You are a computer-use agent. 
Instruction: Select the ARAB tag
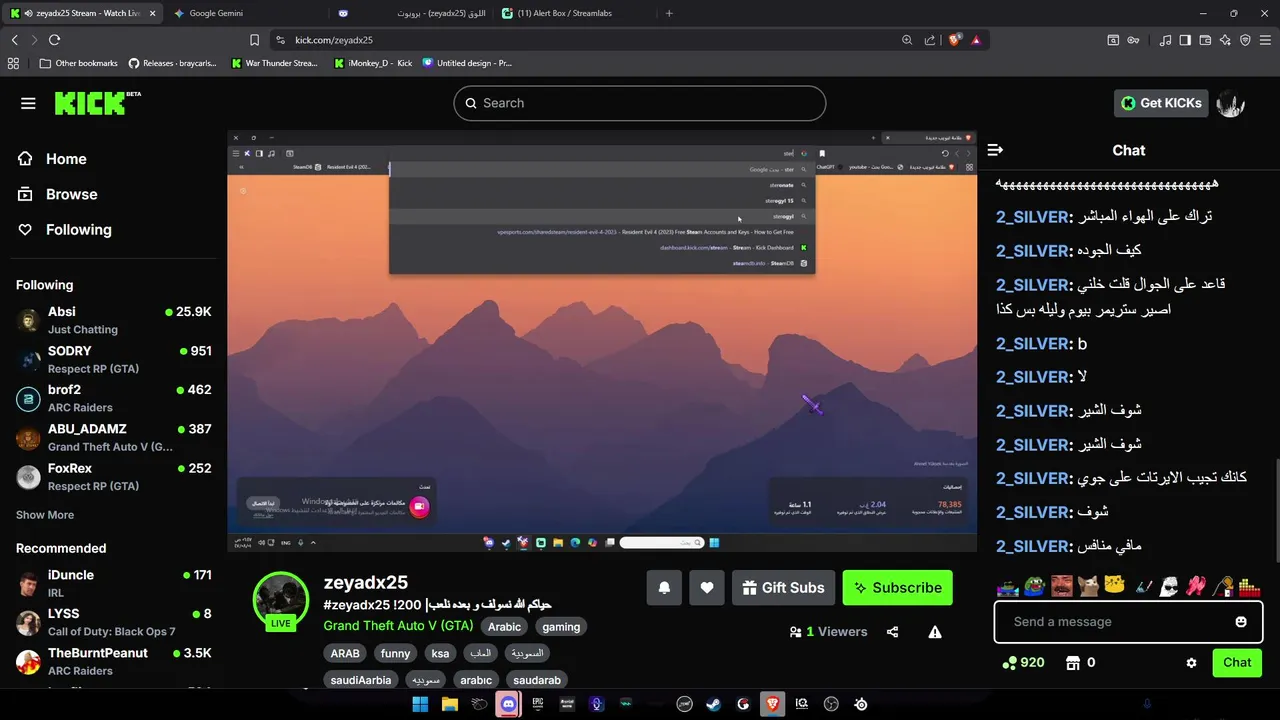(345, 653)
